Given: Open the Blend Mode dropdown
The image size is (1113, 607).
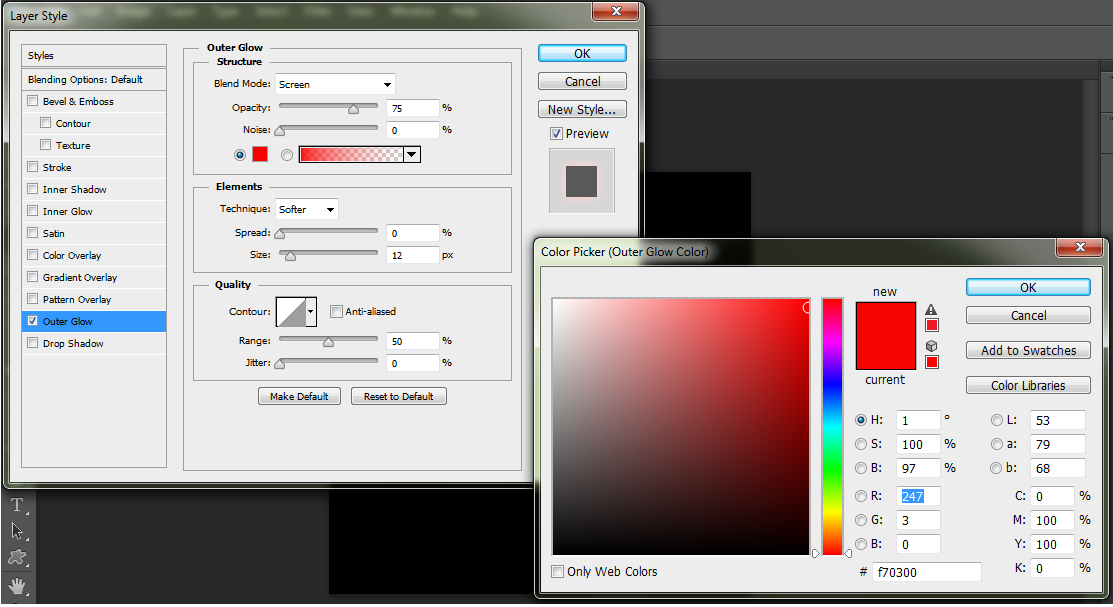Looking at the screenshot, I should click(x=335, y=84).
